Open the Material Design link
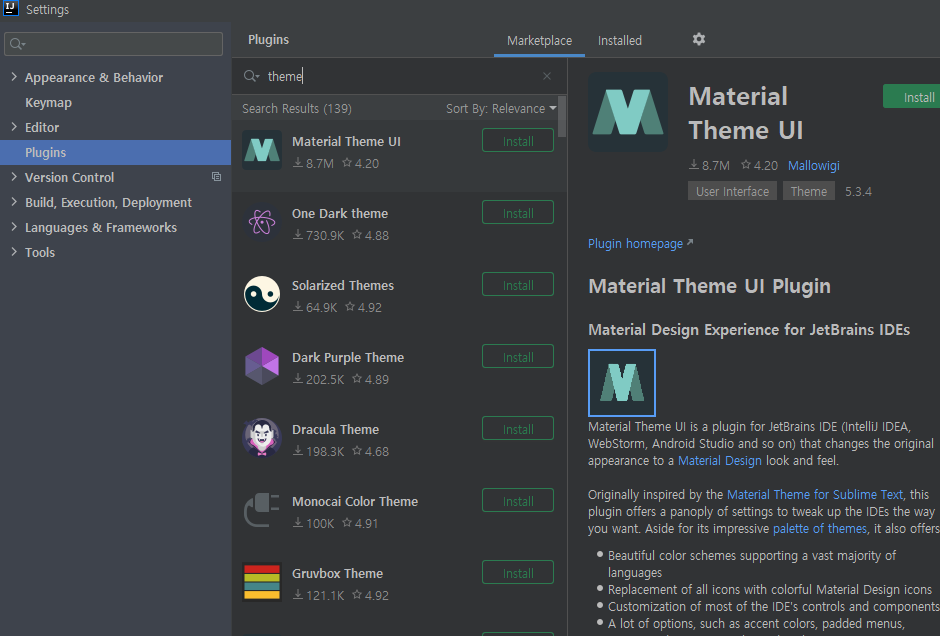Screen dimensions: 940x636 [719, 460]
